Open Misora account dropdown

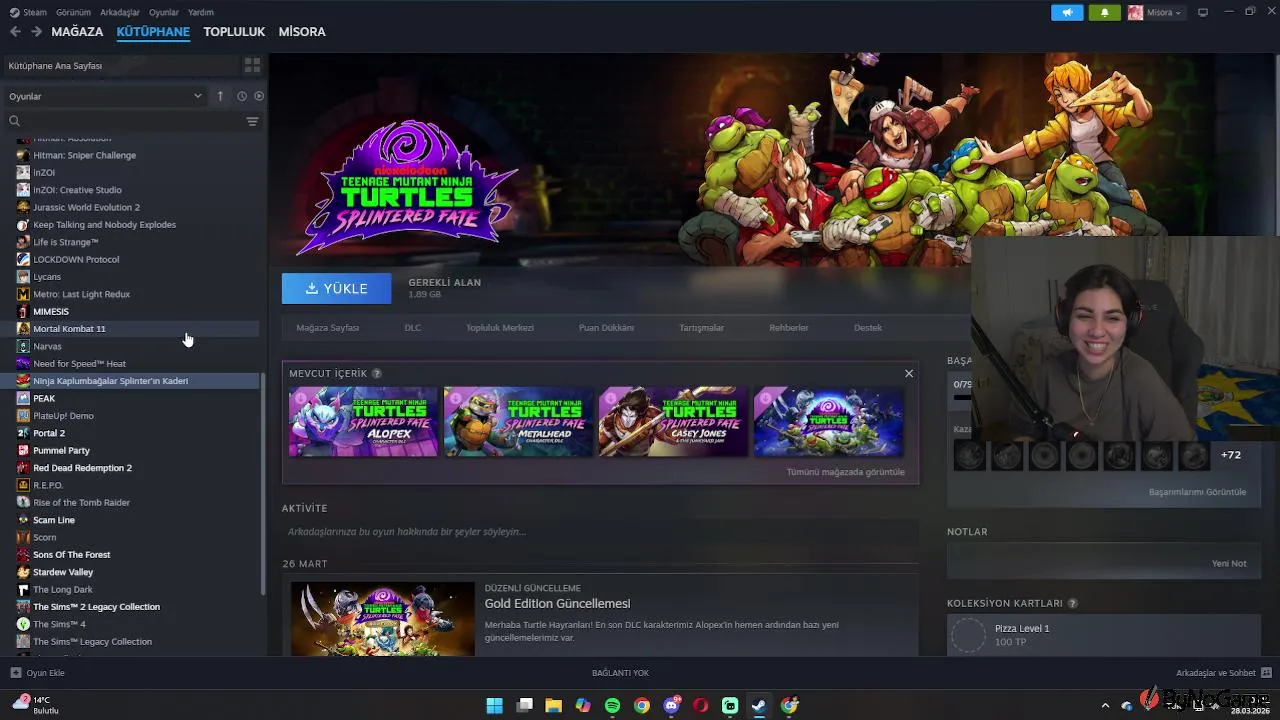pyautogui.click(x=1156, y=13)
